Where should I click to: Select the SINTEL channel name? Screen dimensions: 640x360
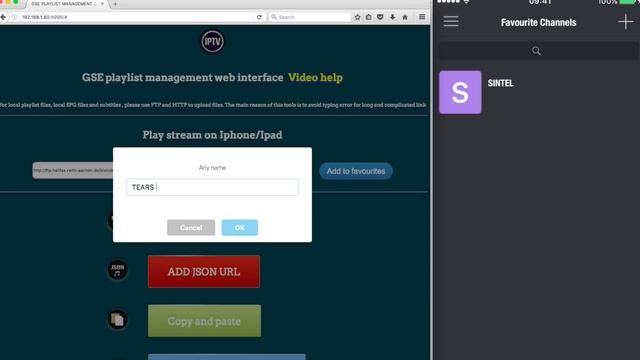pos(500,83)
